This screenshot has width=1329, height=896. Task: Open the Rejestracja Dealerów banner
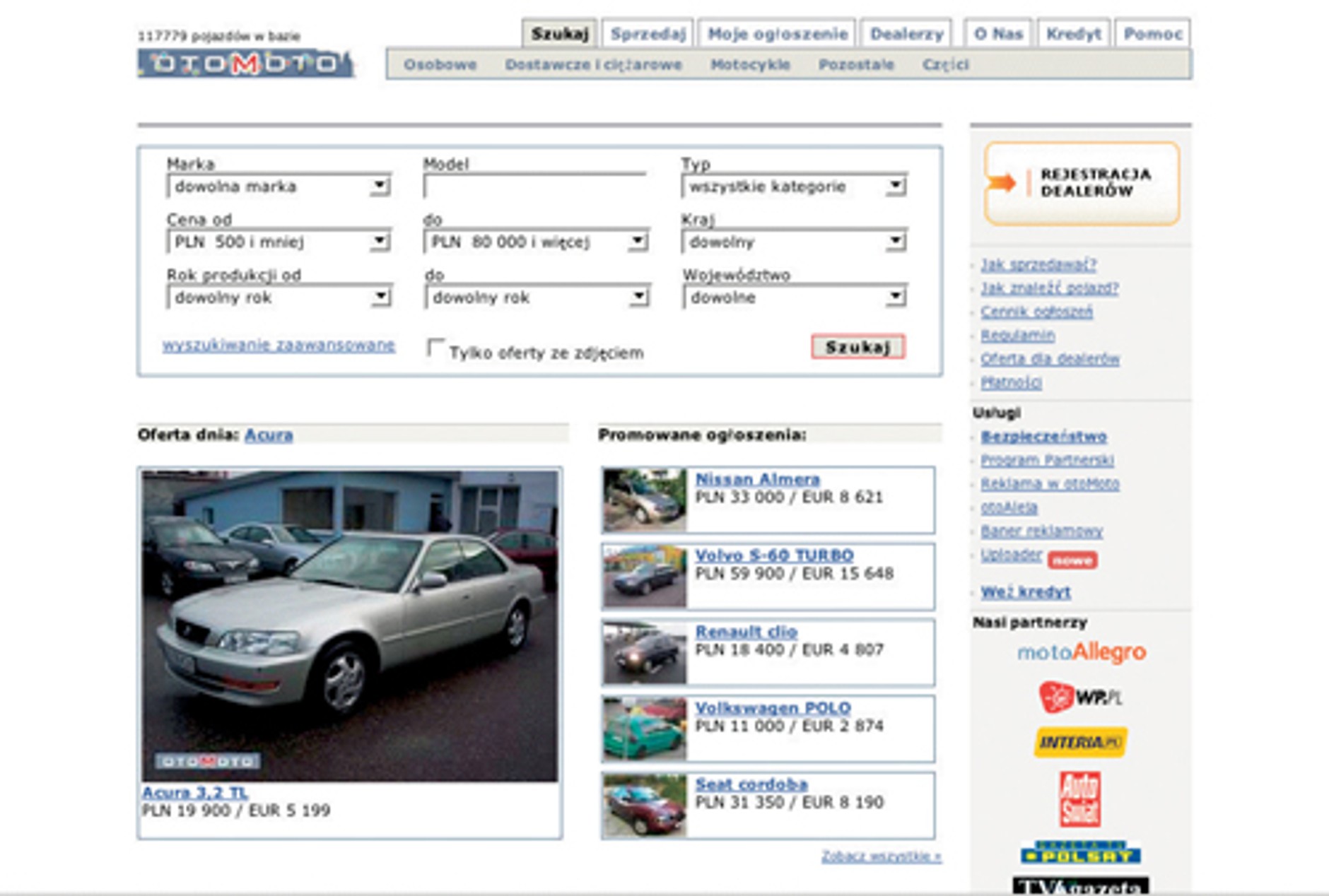pos(1082,182)
